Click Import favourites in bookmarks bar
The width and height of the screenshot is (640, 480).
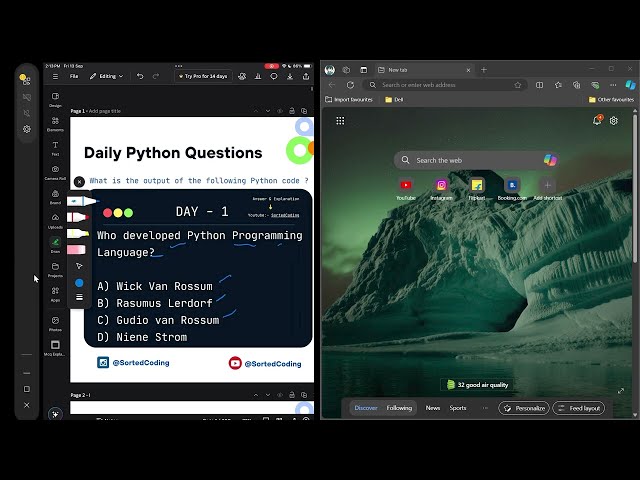(x=349, y=100)
